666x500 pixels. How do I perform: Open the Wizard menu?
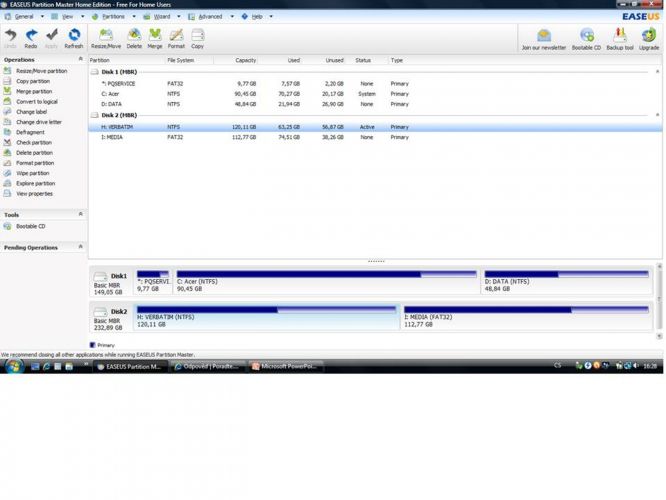pos(162,17)
